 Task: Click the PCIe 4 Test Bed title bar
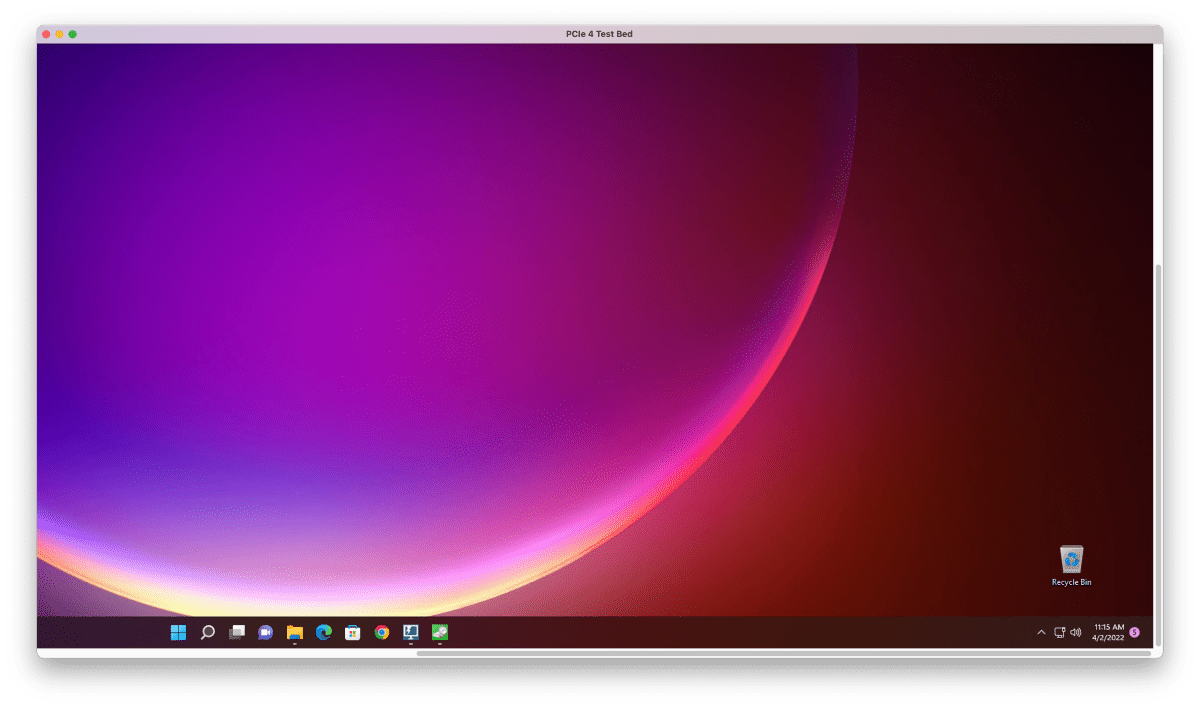(x=599, y=34)
